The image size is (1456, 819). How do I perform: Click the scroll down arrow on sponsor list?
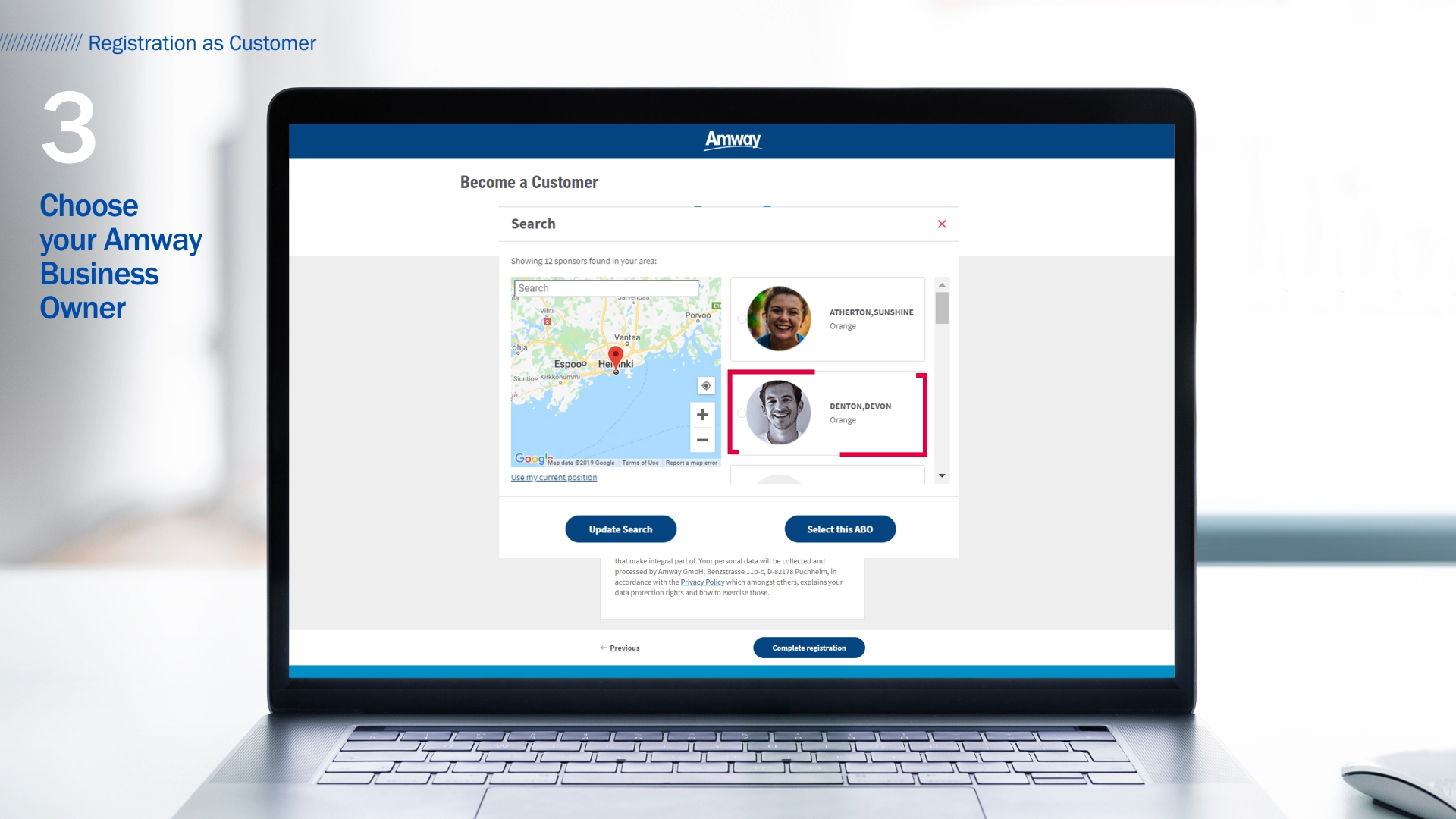[x=942, y=478]
